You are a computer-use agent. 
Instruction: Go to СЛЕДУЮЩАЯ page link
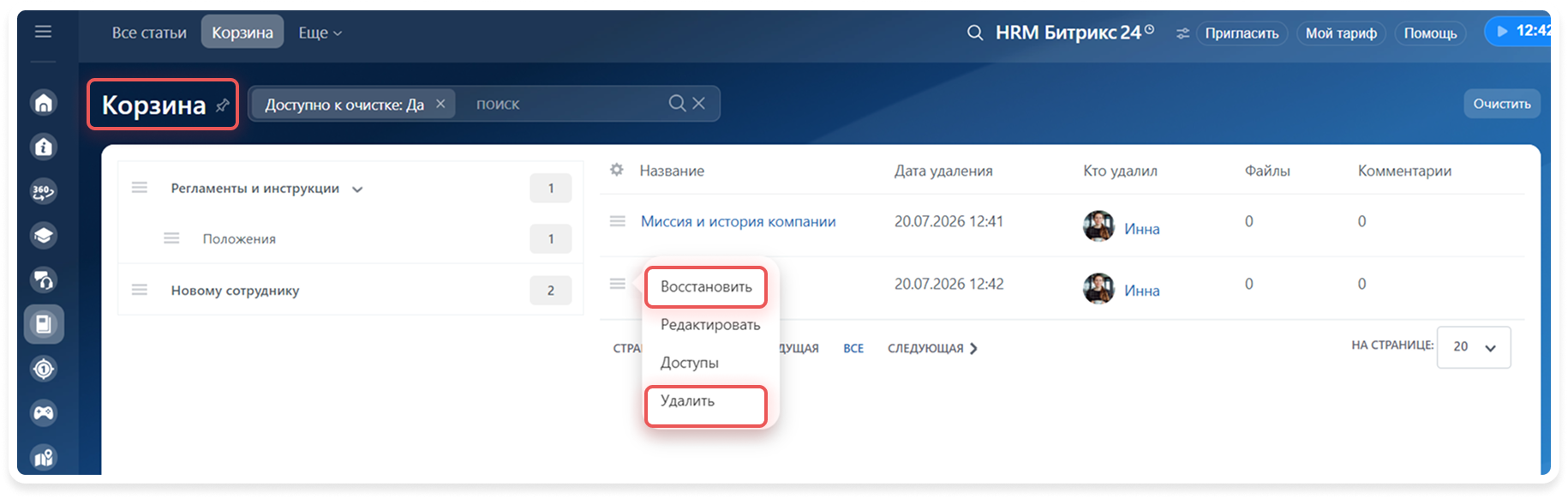click(932, 348)
